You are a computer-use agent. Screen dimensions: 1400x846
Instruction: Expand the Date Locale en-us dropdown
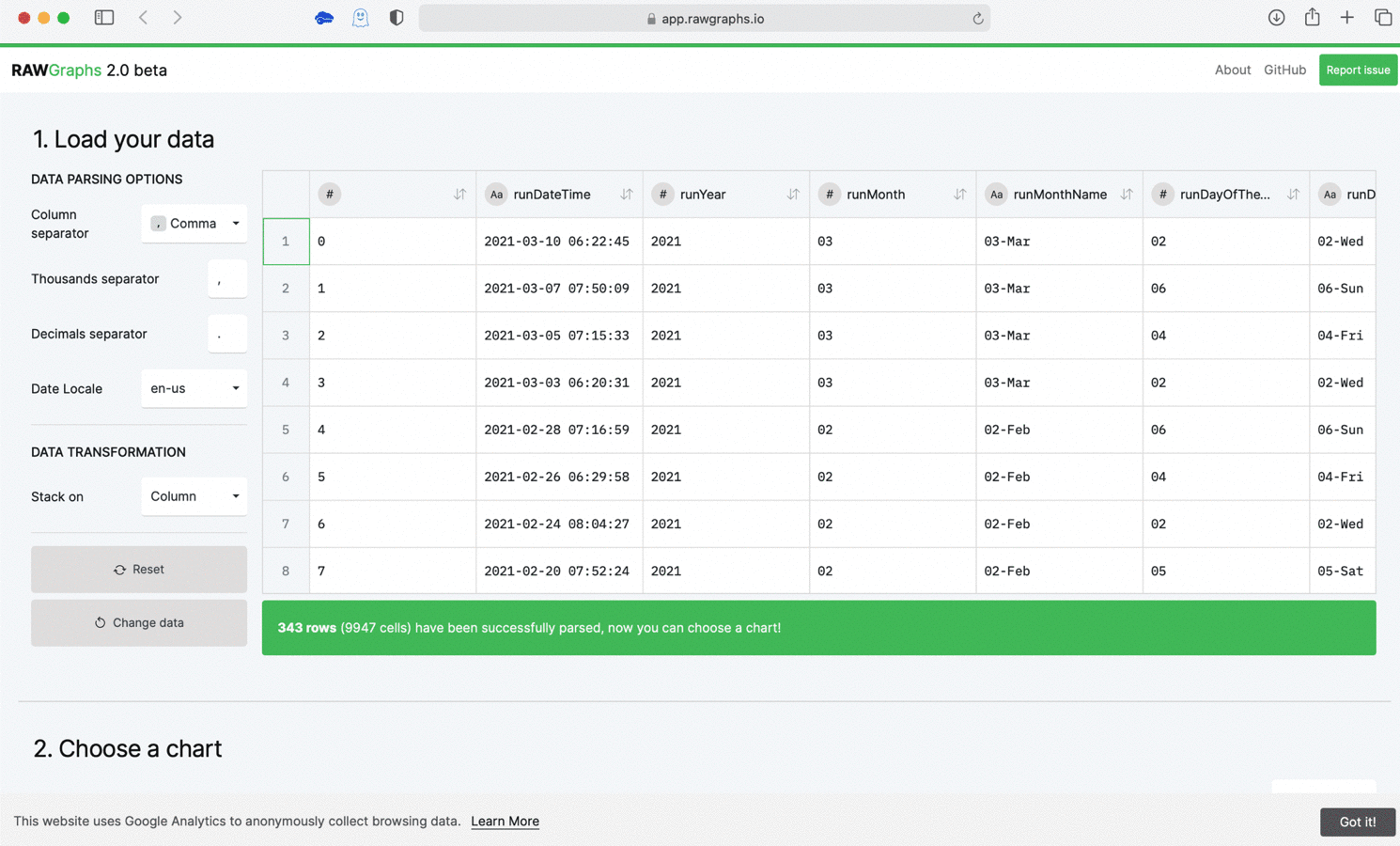[x=194, y=388]
